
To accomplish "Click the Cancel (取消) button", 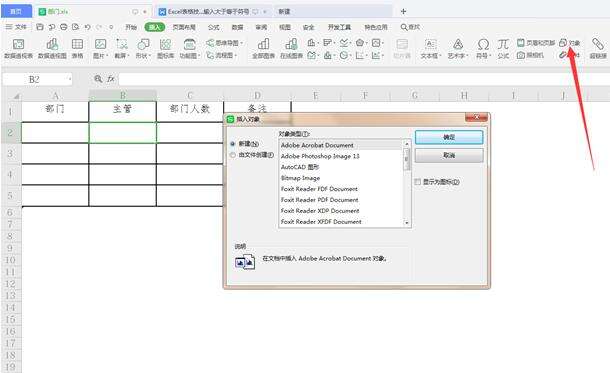I will [449, 155].
